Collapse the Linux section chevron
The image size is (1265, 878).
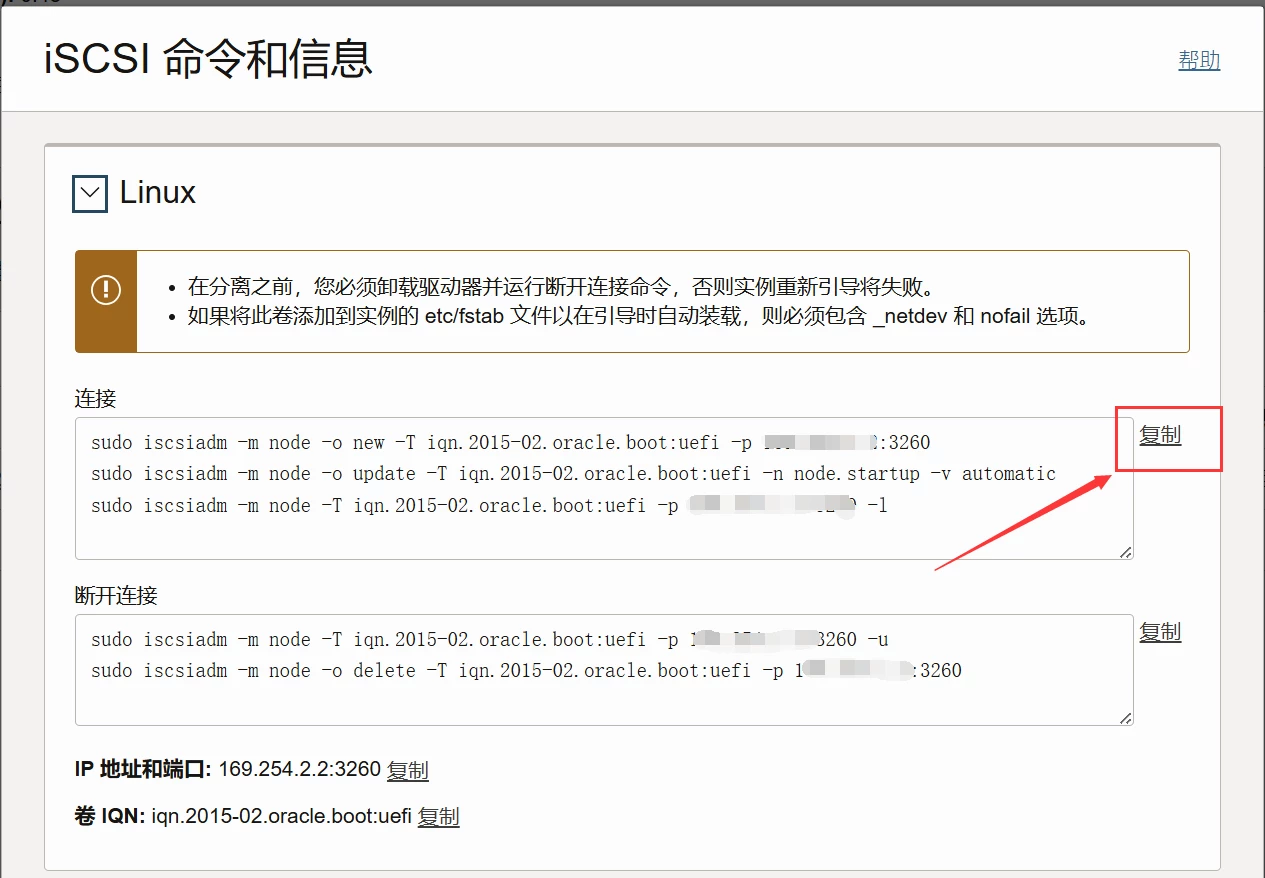(x=91, y=193)
